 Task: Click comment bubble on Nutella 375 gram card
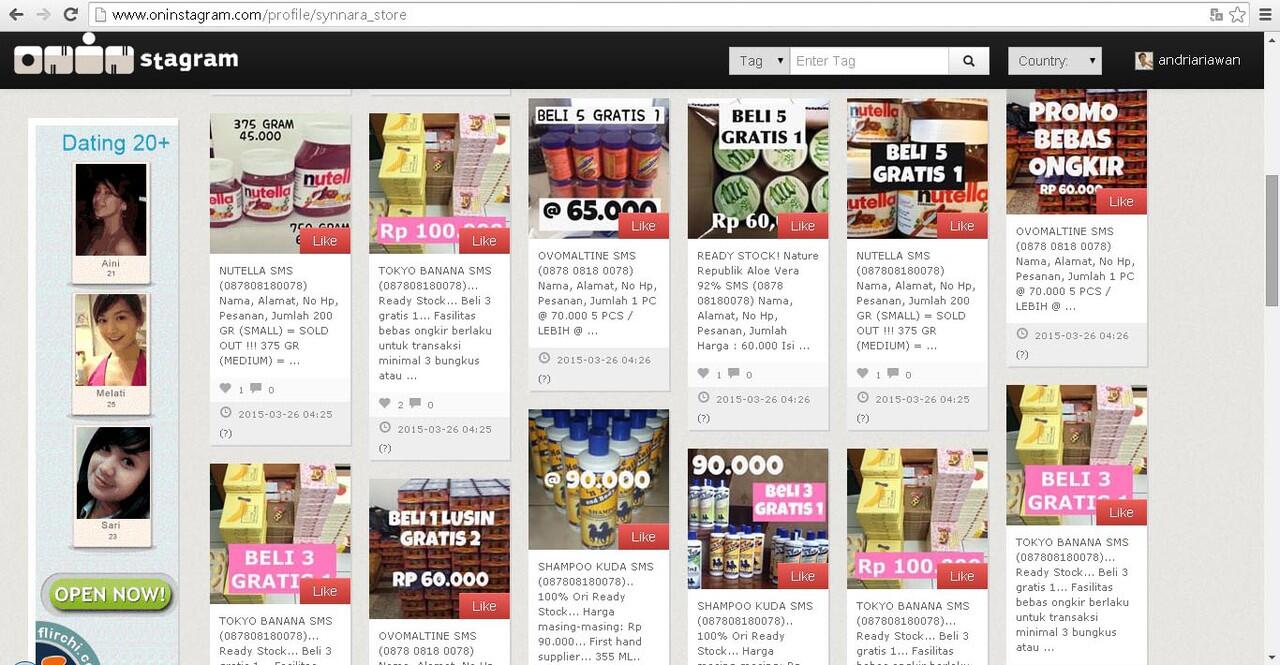(256, 389)
